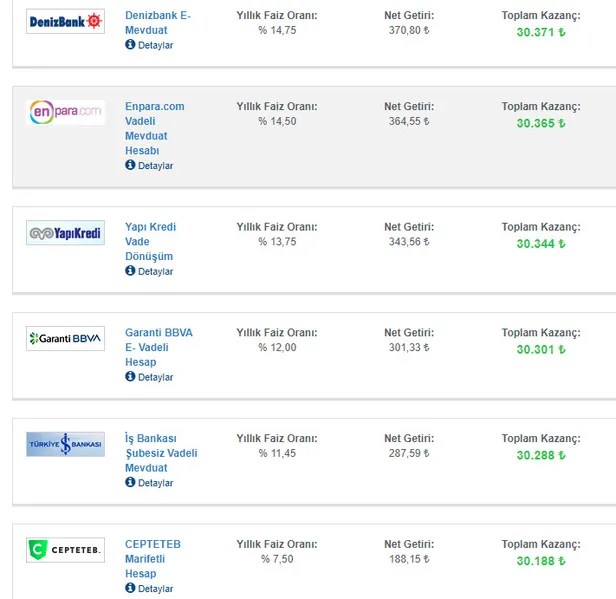This screenshot has width=616, height=599.
Task: Click Garanti BBVA total earnings 30.301 ₺
Action: coord(540,350)
